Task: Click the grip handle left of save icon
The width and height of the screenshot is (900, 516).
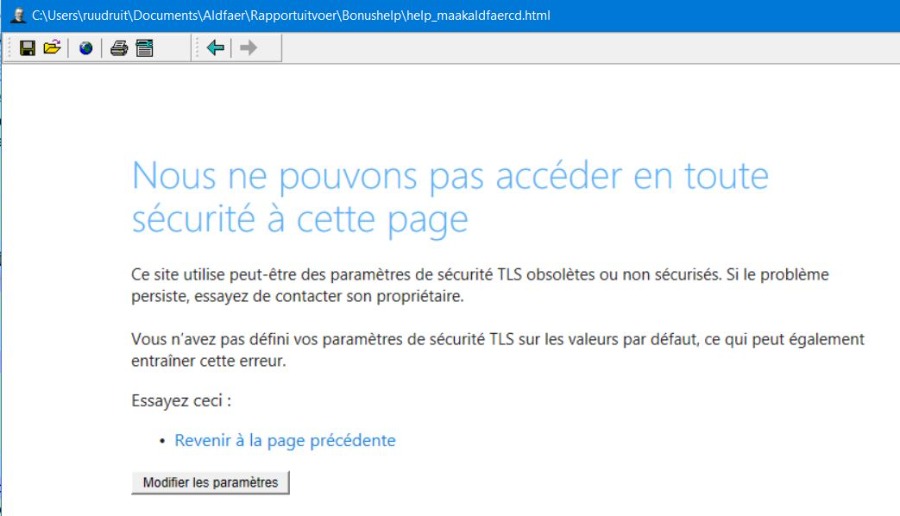Action: [10, 48]
